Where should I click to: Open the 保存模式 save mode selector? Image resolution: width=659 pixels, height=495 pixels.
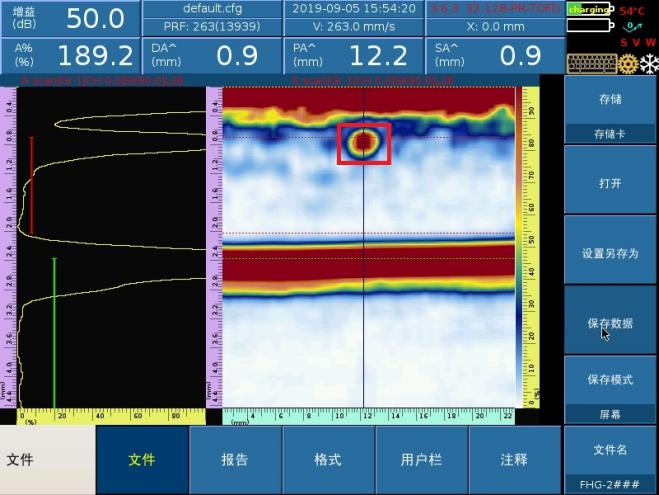pyautogui.click(x=610, y=389)
